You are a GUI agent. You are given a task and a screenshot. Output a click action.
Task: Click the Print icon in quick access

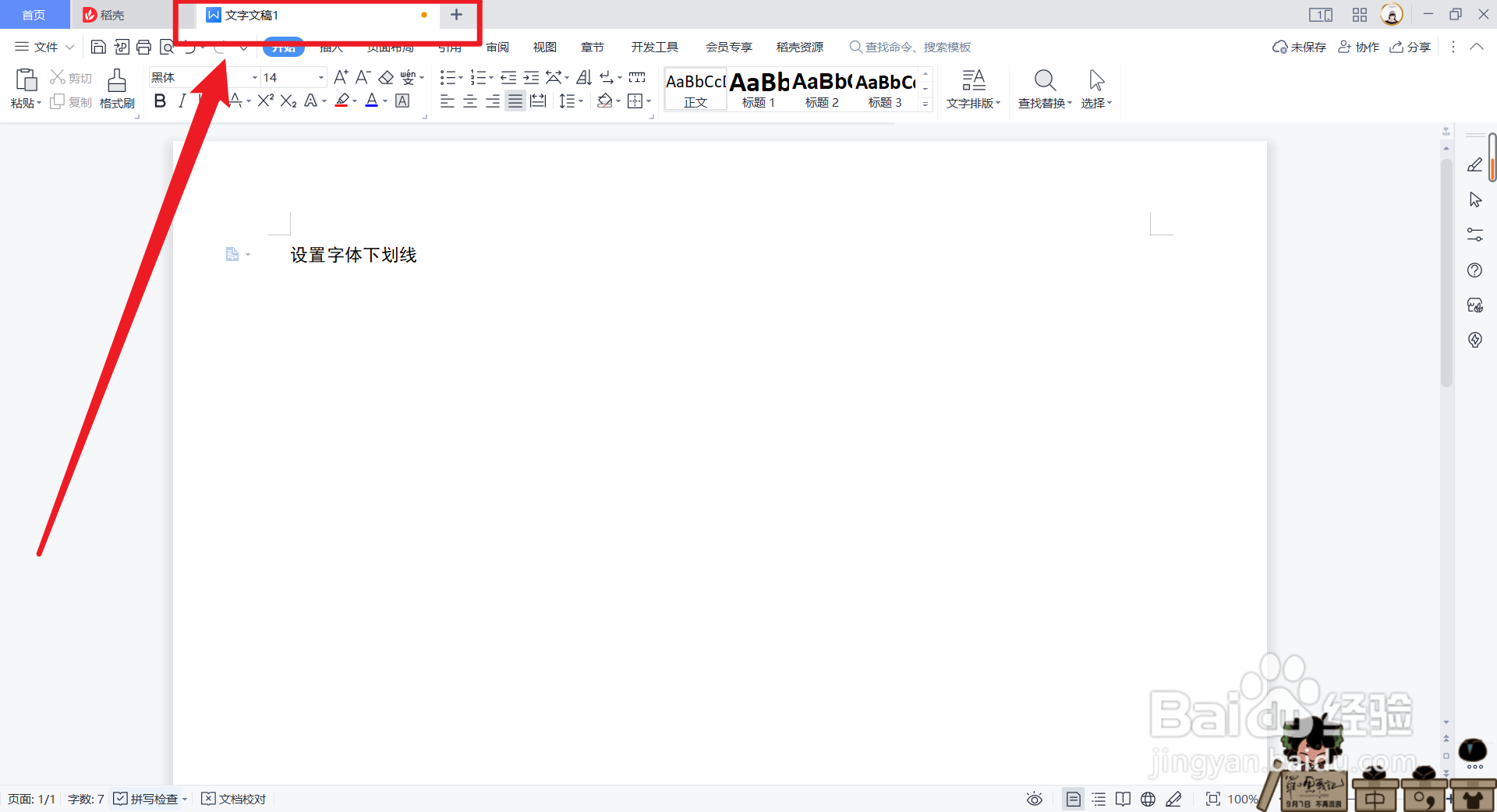(x=143, y=47)
